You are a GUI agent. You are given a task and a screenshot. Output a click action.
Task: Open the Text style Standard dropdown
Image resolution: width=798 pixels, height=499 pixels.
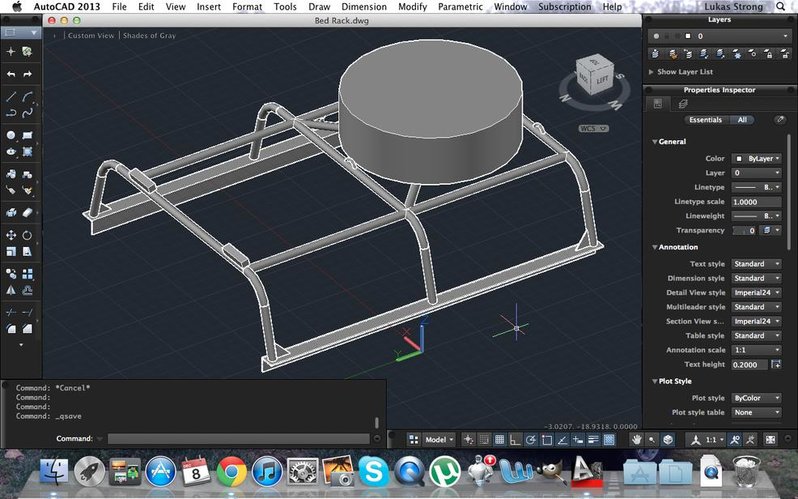point(756,264)
